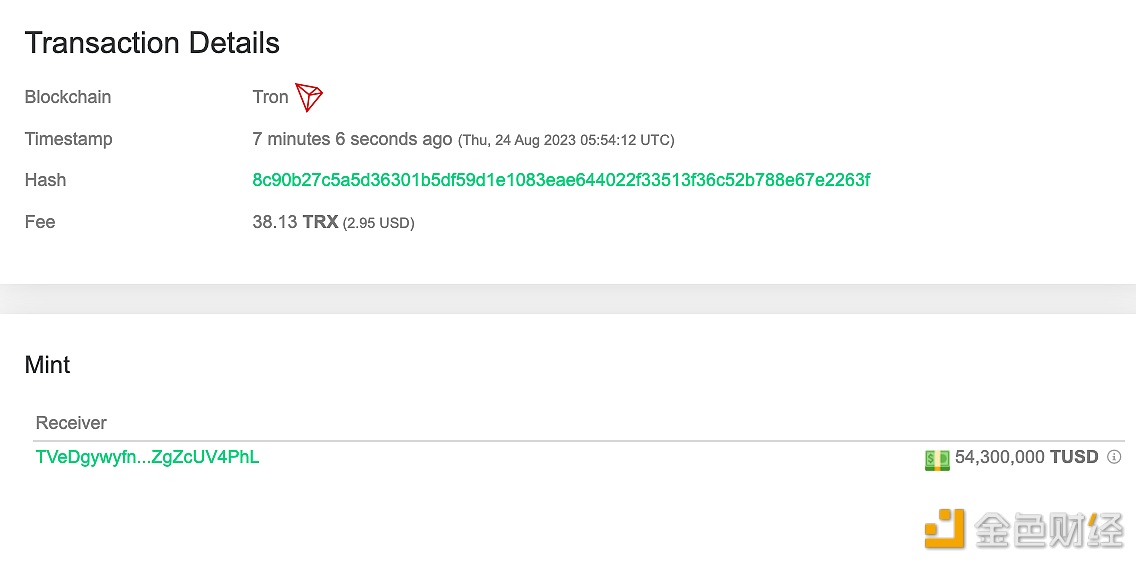Click the Blockchain field label
1136x561 pixels.
(68, 97)
